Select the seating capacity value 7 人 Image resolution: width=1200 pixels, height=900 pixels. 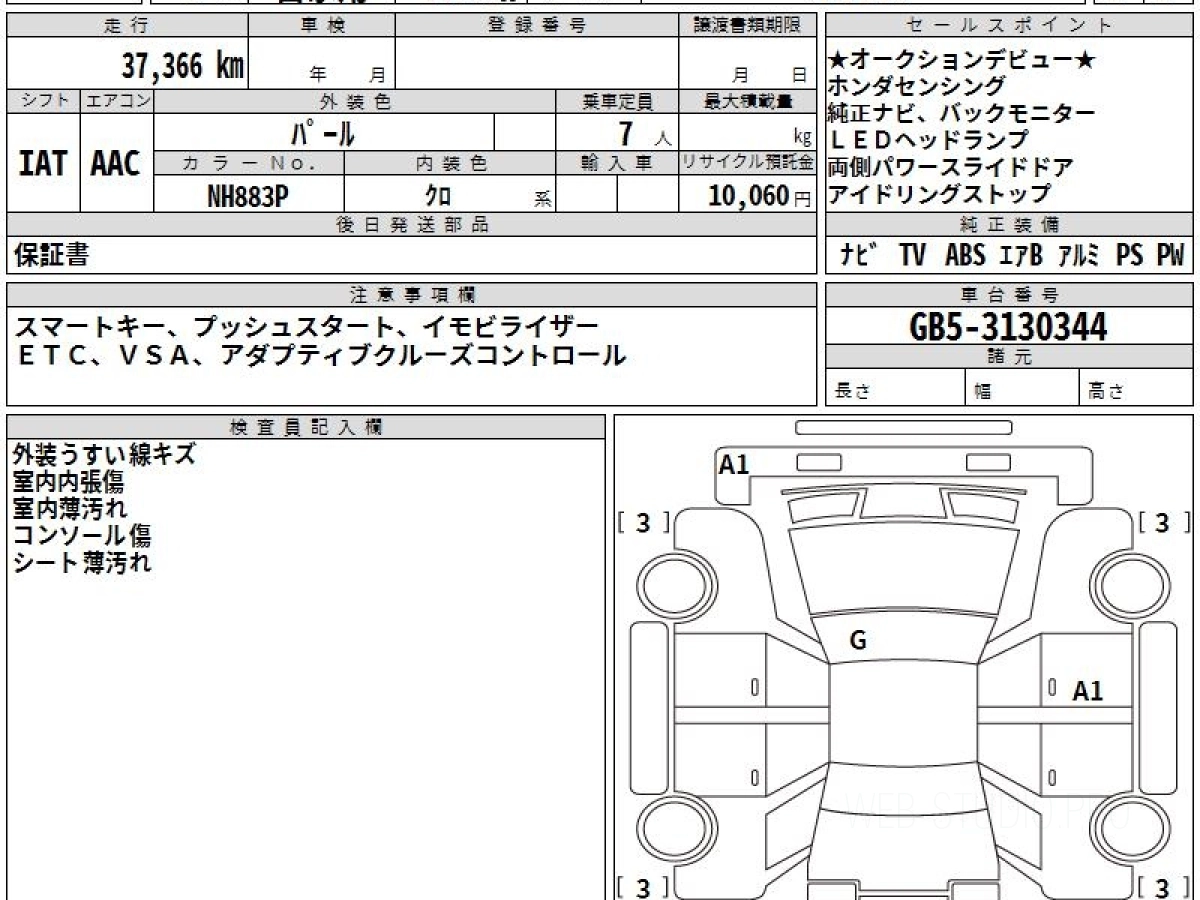[x=645, y=133]
